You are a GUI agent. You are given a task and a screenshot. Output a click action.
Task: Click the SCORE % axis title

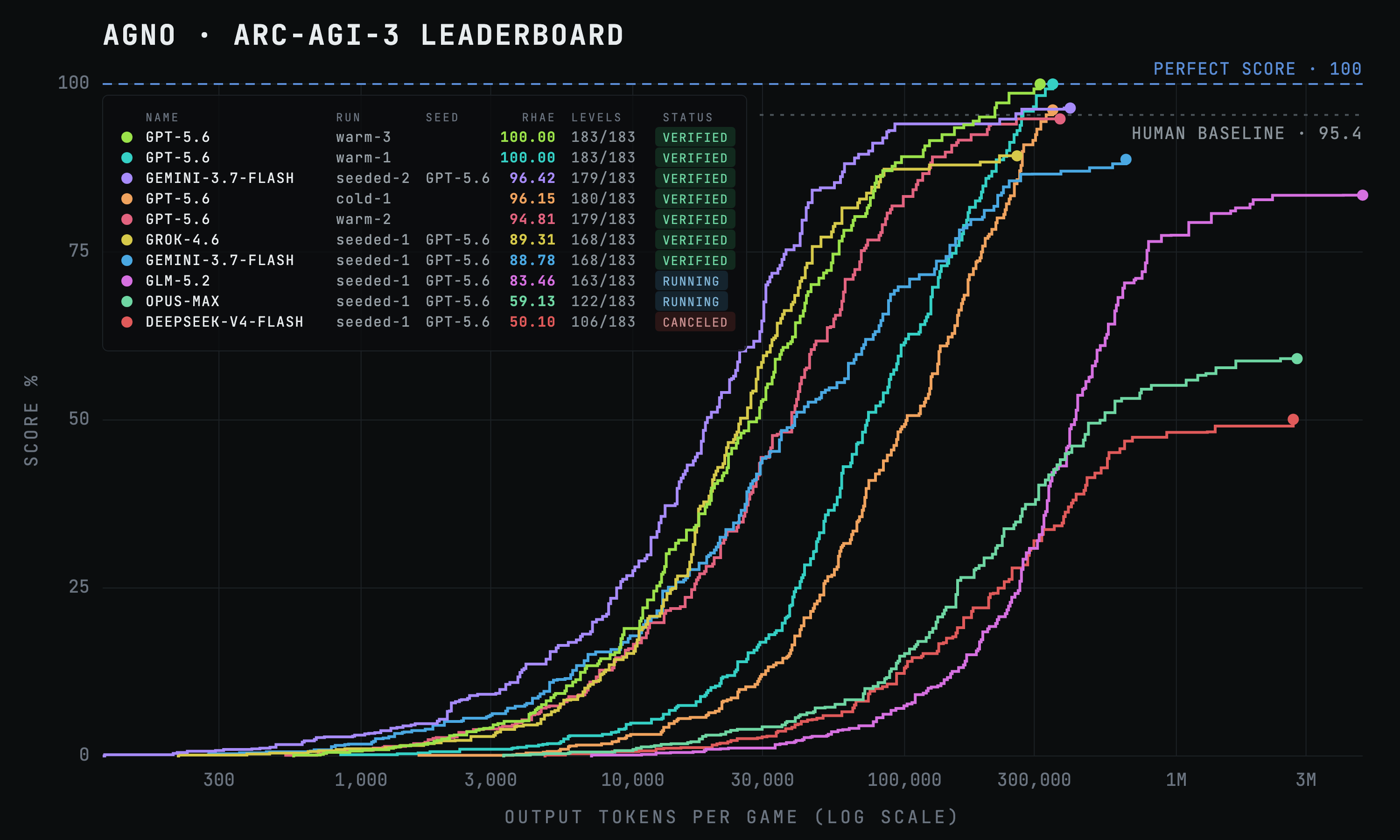(x=32, y=420)
